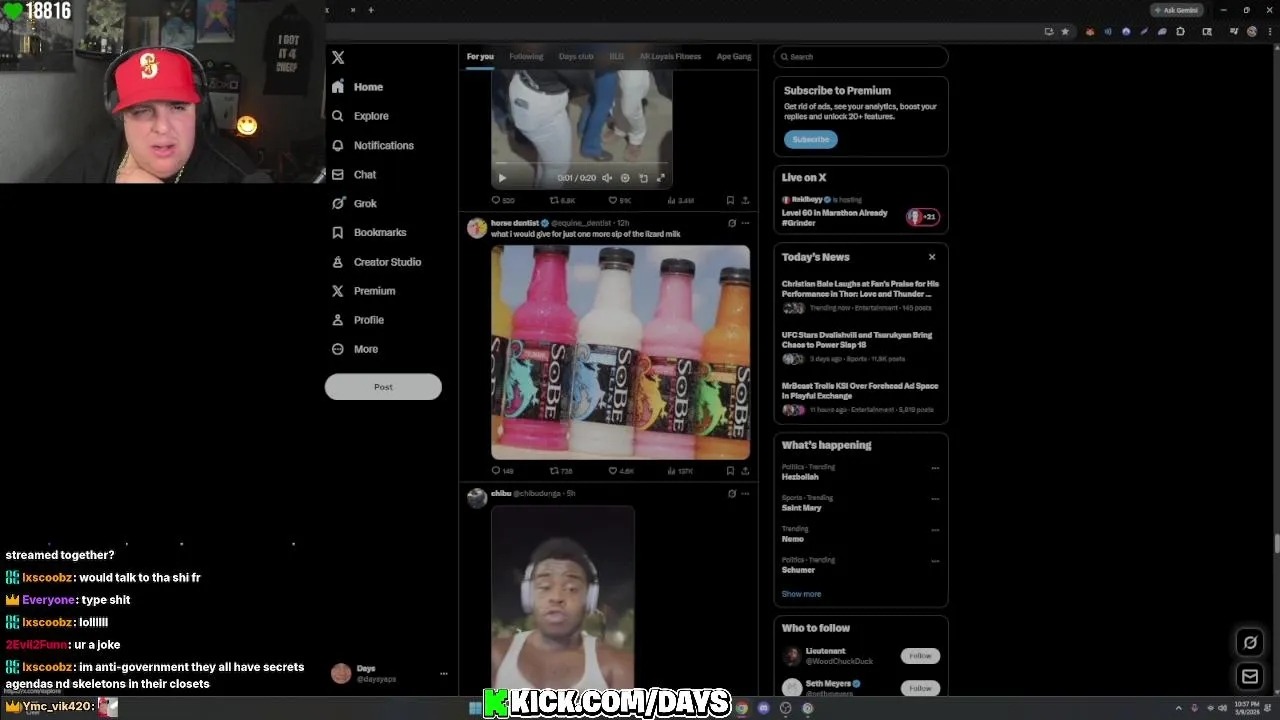The width and height of the screenshot is (1280, 720).
Task: Like the top video post
Action: click(620, 200)
